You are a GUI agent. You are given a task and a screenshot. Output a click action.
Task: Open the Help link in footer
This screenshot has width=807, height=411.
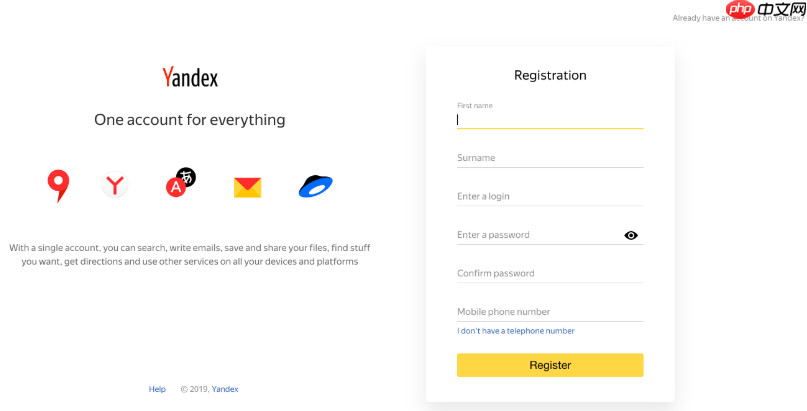point(157,389)
